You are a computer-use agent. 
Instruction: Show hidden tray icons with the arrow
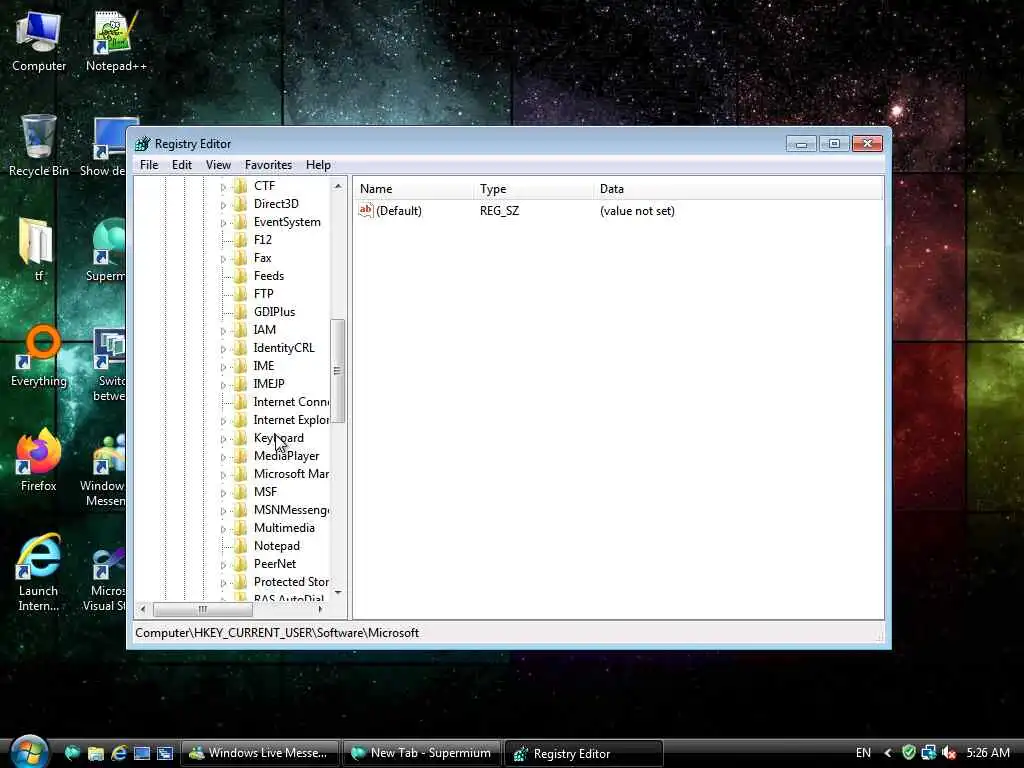(888, 753)
